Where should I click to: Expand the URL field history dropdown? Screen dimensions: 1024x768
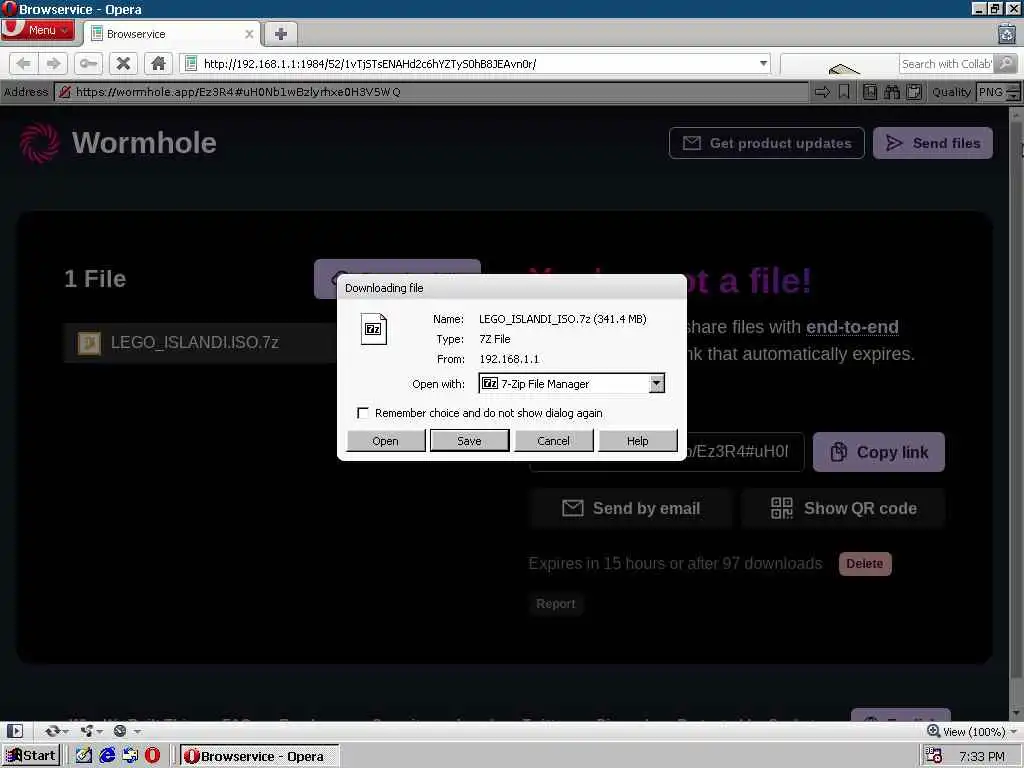(x=763, y=63)
